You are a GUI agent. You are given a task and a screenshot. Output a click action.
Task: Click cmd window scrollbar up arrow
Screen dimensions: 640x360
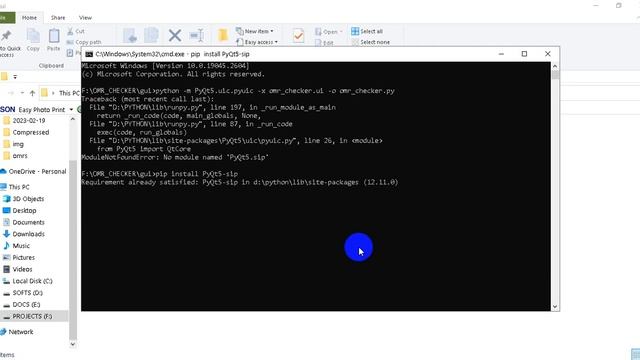555,66
